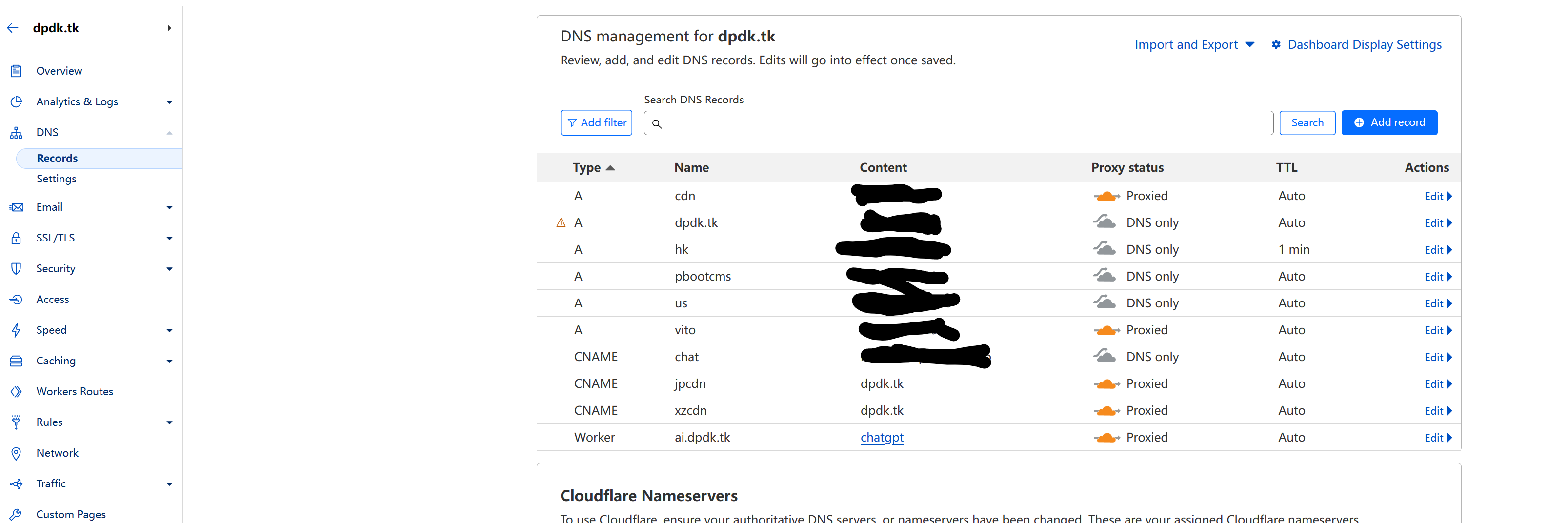Open the Import and Export dropdown
1568x523 pixels.
pos(1194,44)
